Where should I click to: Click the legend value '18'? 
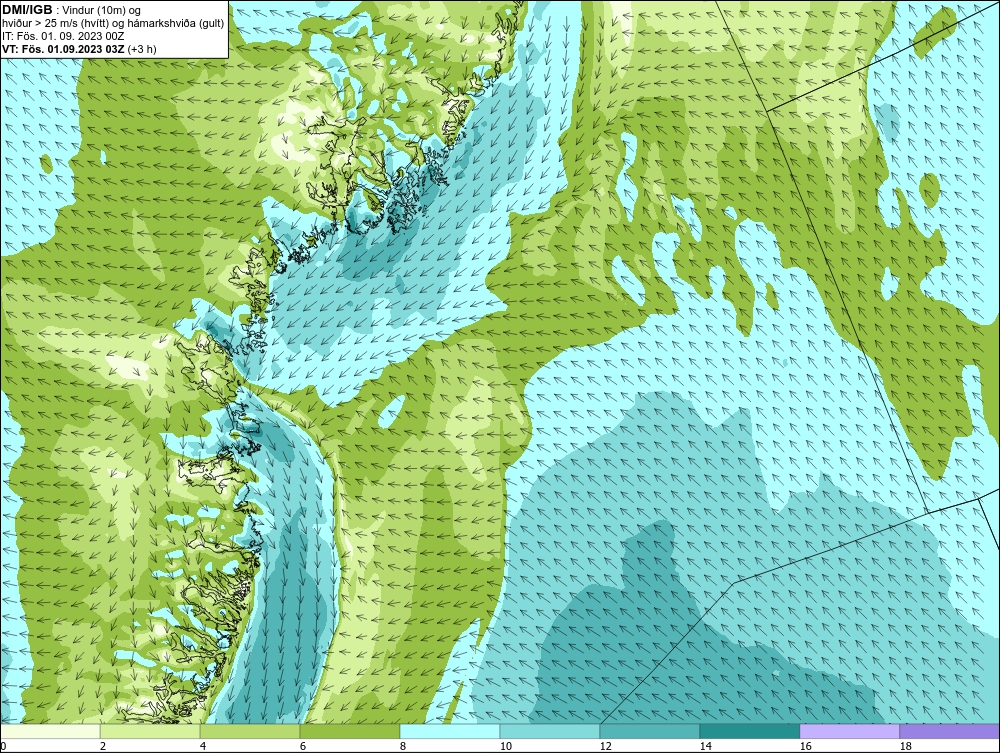click(905, 746)
